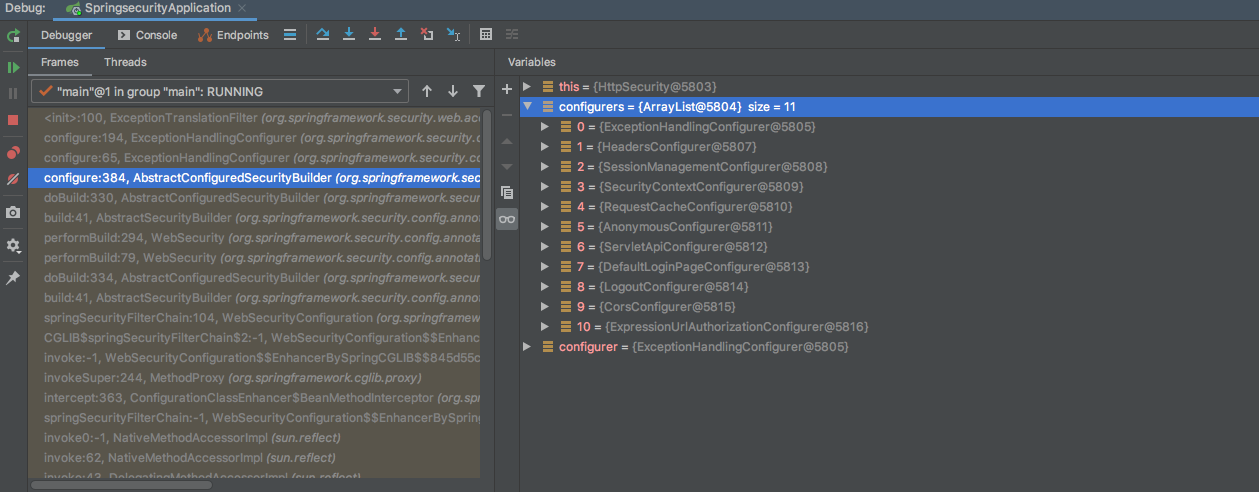Resume the program from the sidebar
Screen dimensions: 1259x492
[13, 67]
